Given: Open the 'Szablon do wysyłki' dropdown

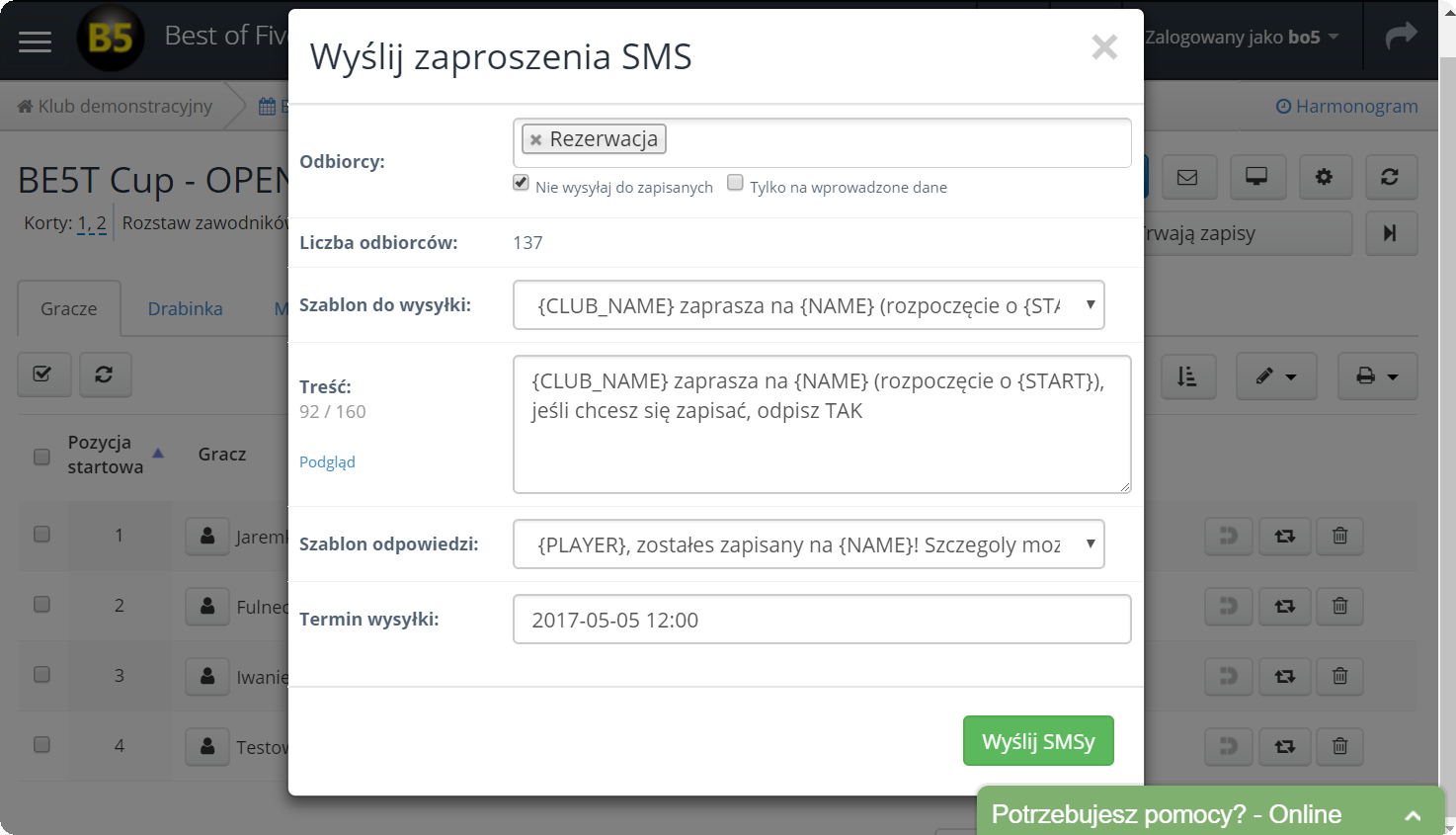Looking at the screenshot, I should click(808, 305).
